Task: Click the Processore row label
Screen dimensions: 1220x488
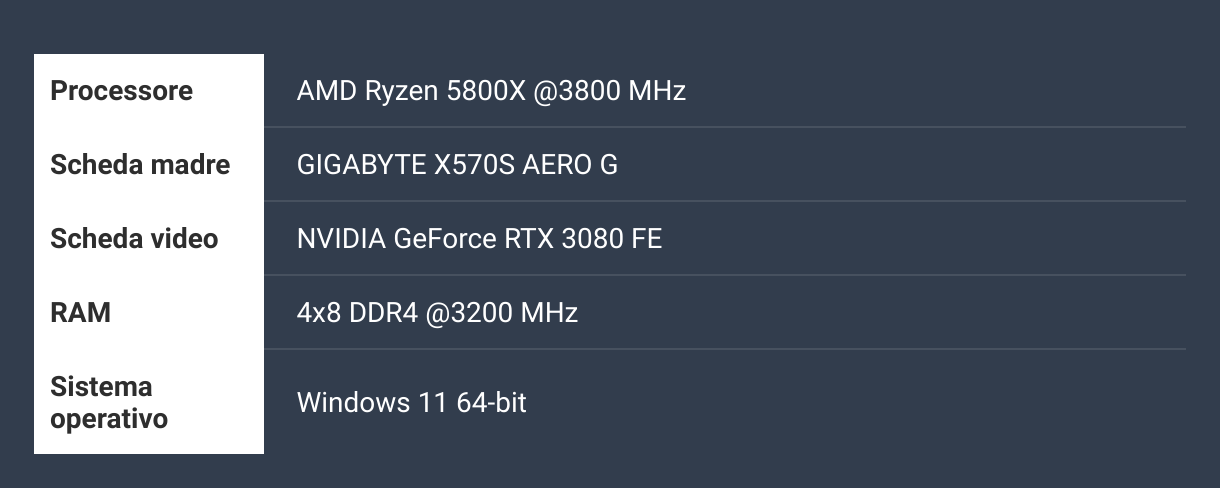Action: click(x=121, y=91)
